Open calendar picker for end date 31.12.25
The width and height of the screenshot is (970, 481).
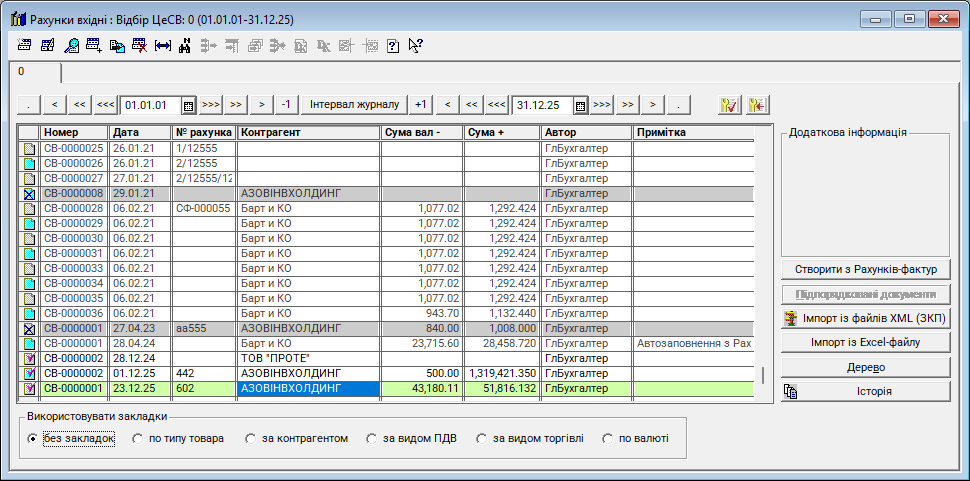[579, 105]
